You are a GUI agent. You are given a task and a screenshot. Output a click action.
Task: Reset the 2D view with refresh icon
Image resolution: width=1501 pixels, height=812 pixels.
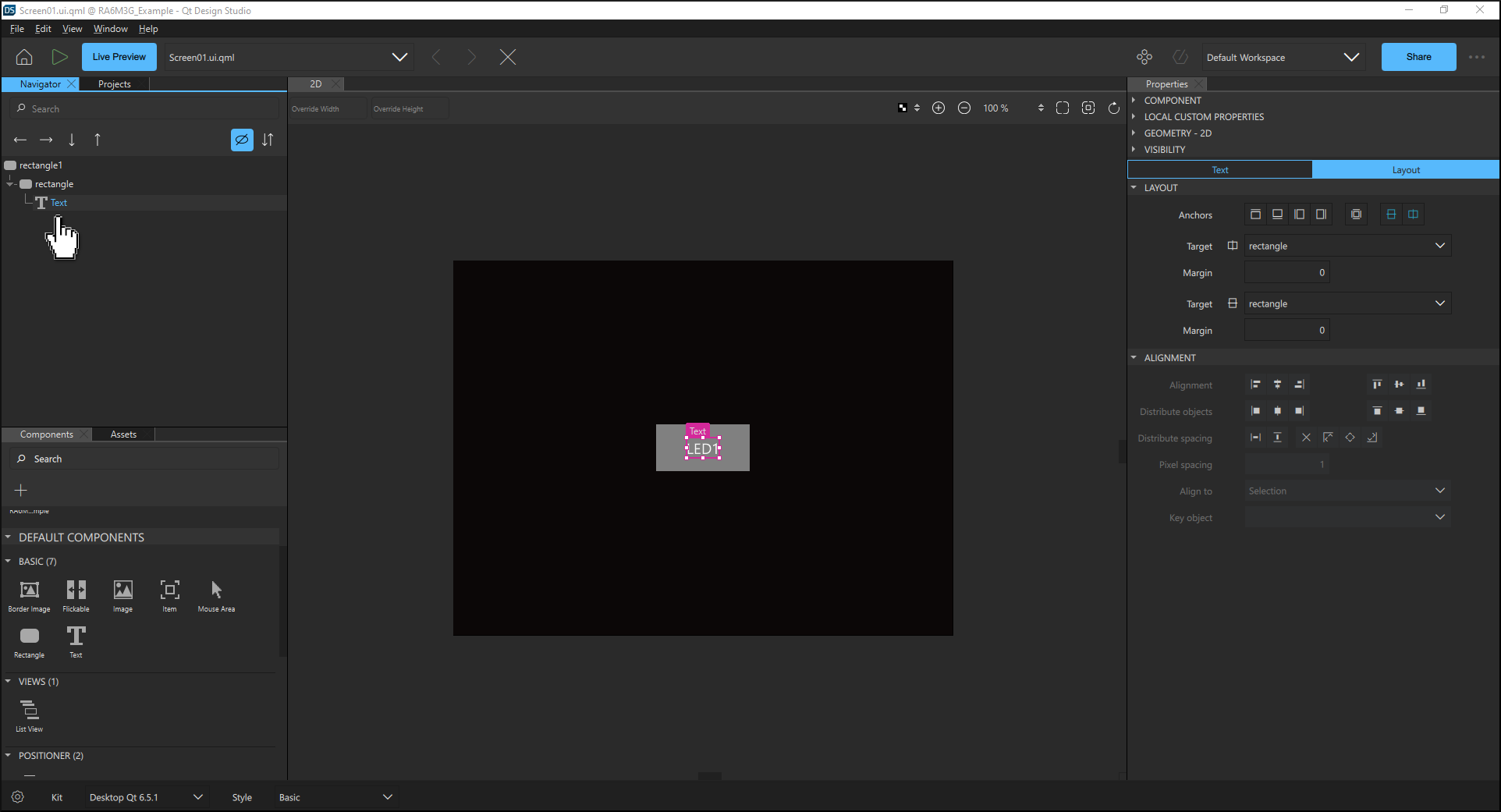(1114, 108)
